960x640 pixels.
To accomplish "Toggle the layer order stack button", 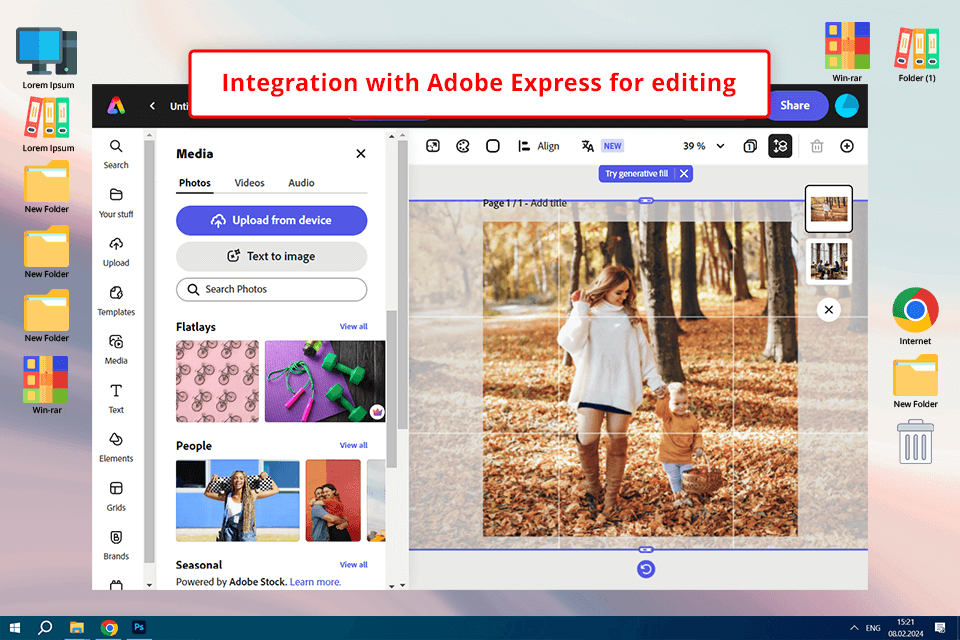I will [780, 146].
